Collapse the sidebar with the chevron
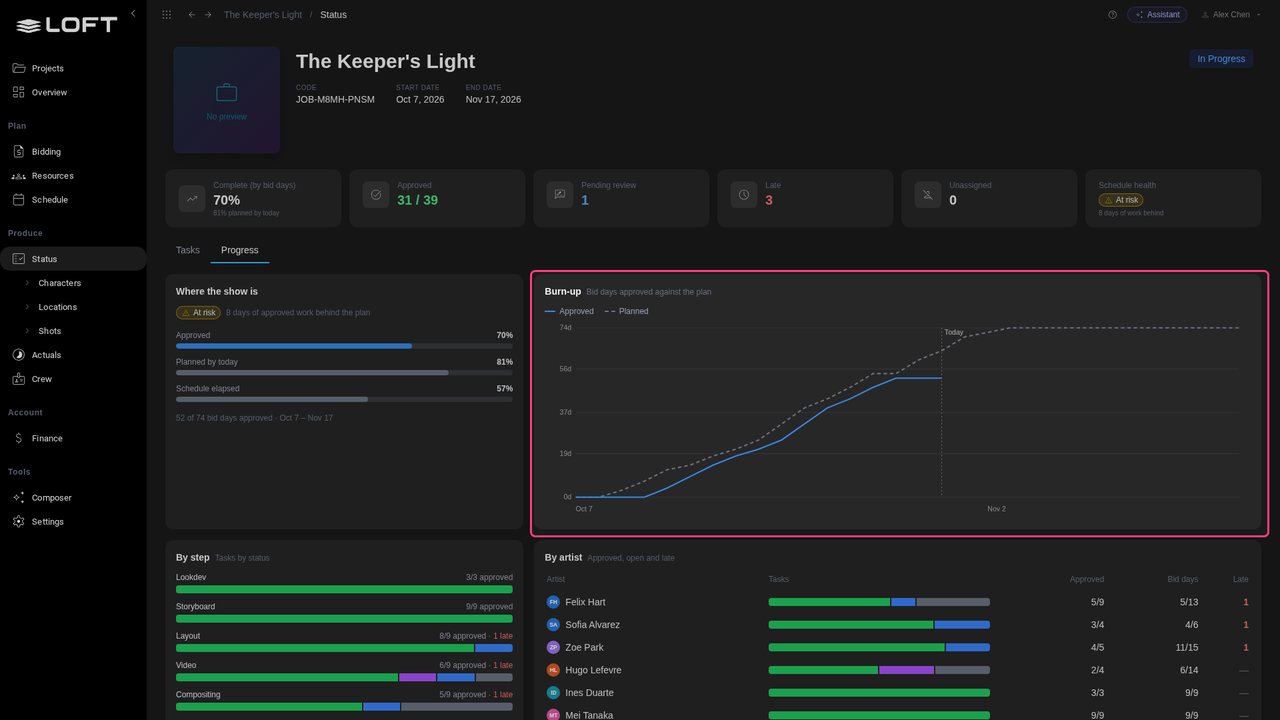 tap(133, 13)
